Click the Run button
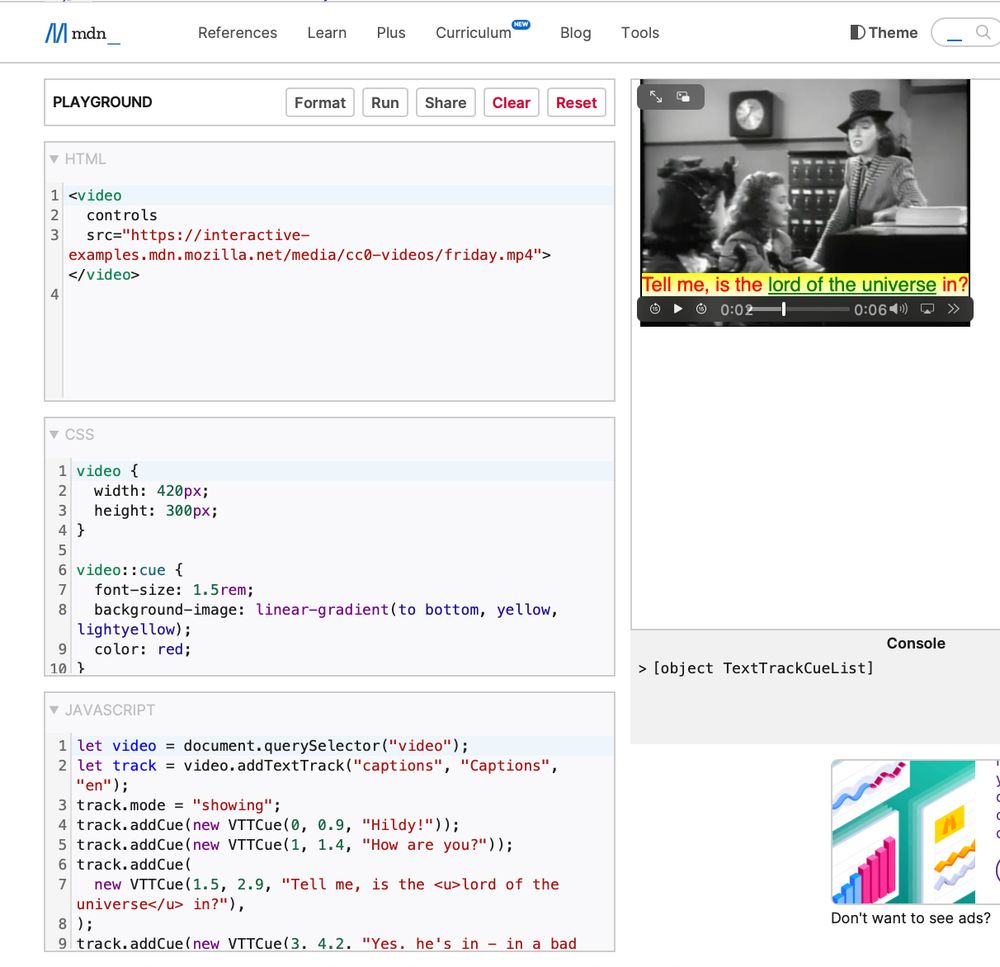 [385, 103]
